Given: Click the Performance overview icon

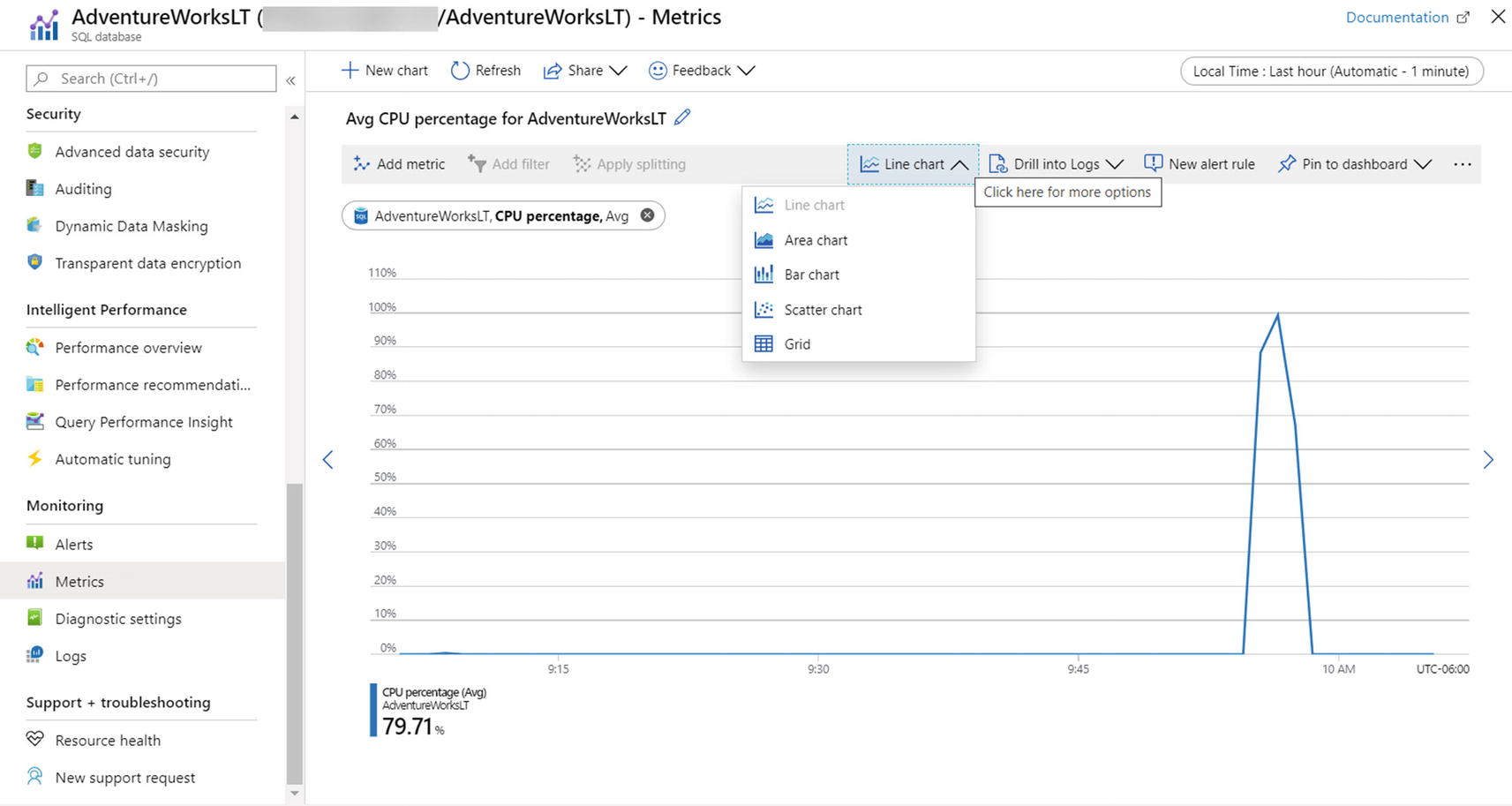Looking at the screenshot, I should (34, 347).
